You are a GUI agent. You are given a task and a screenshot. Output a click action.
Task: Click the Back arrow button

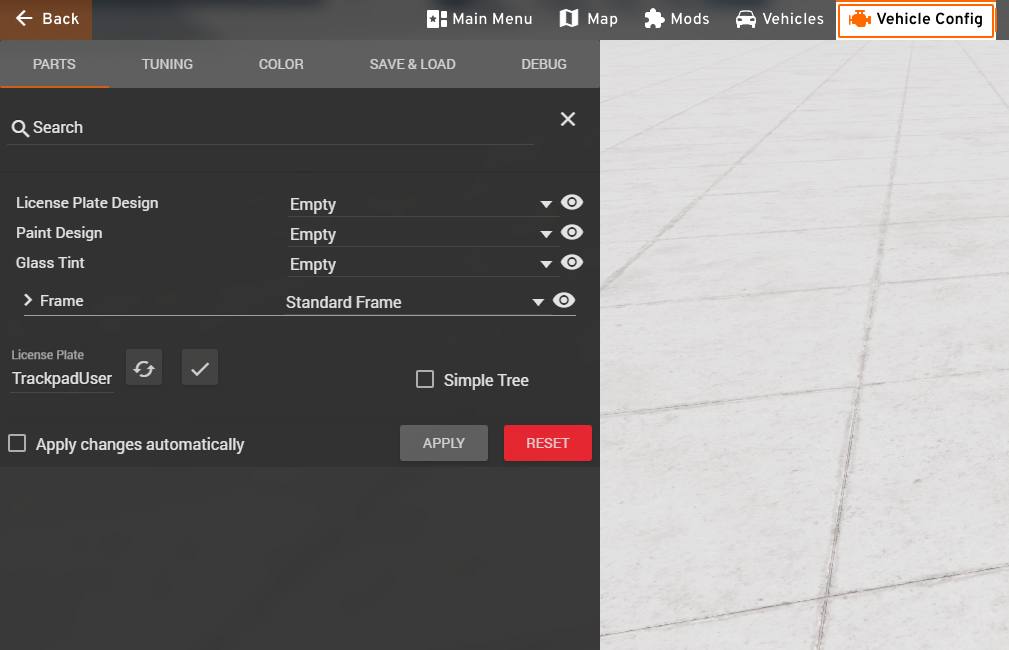point(46,19)
